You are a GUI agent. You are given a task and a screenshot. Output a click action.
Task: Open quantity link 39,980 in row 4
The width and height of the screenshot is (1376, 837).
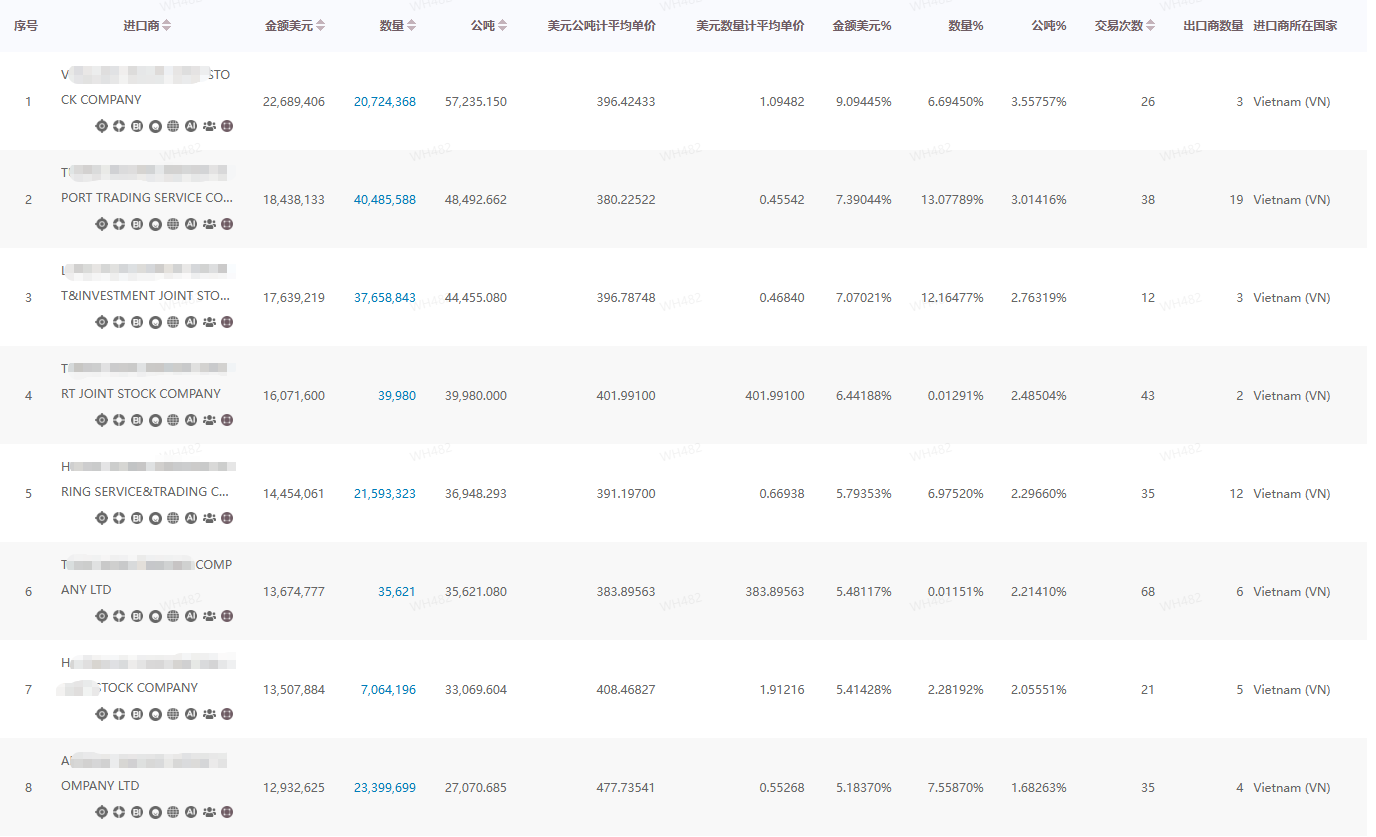tap(396, 396)
